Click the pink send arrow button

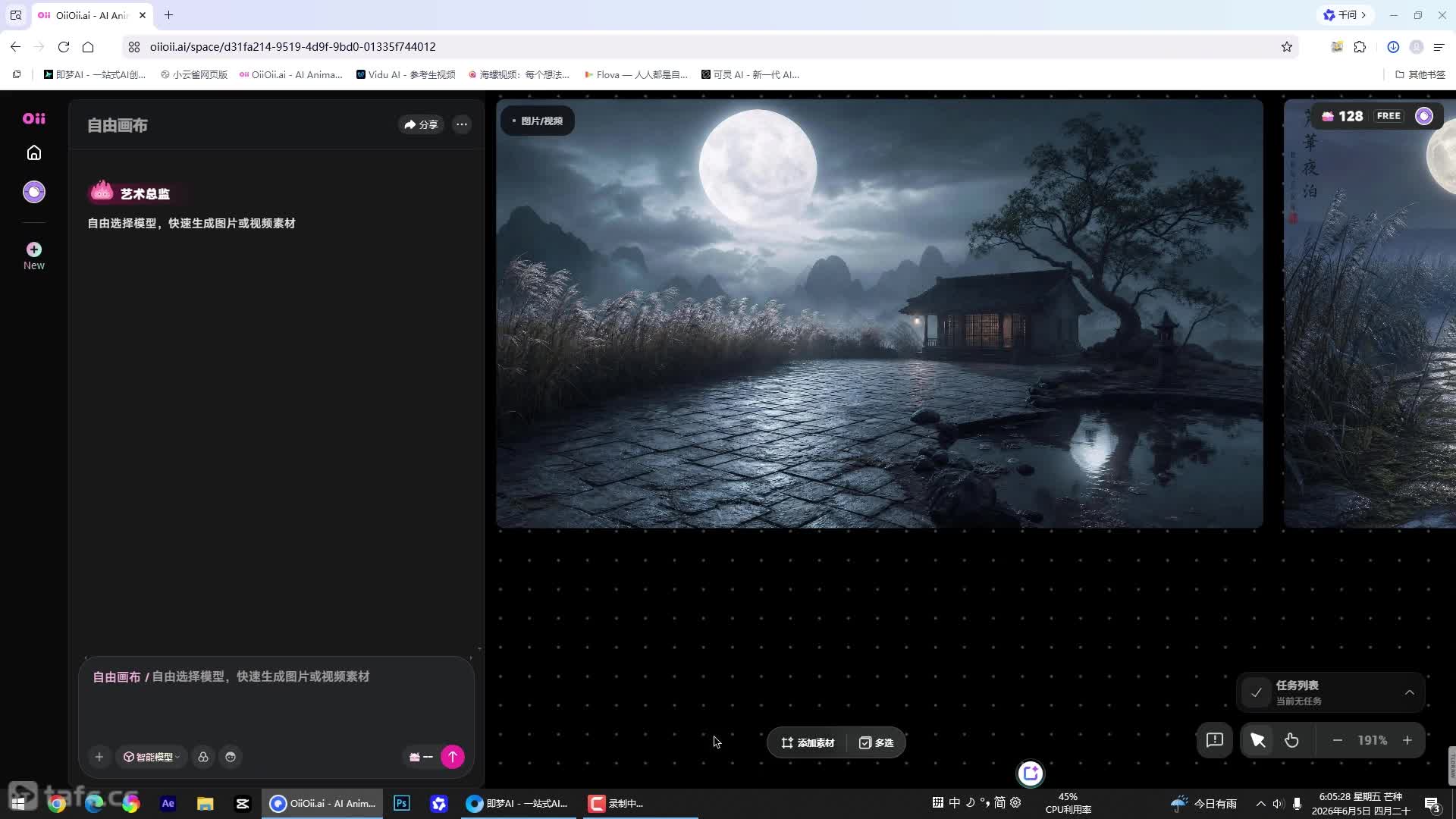(x=453, y=757)
